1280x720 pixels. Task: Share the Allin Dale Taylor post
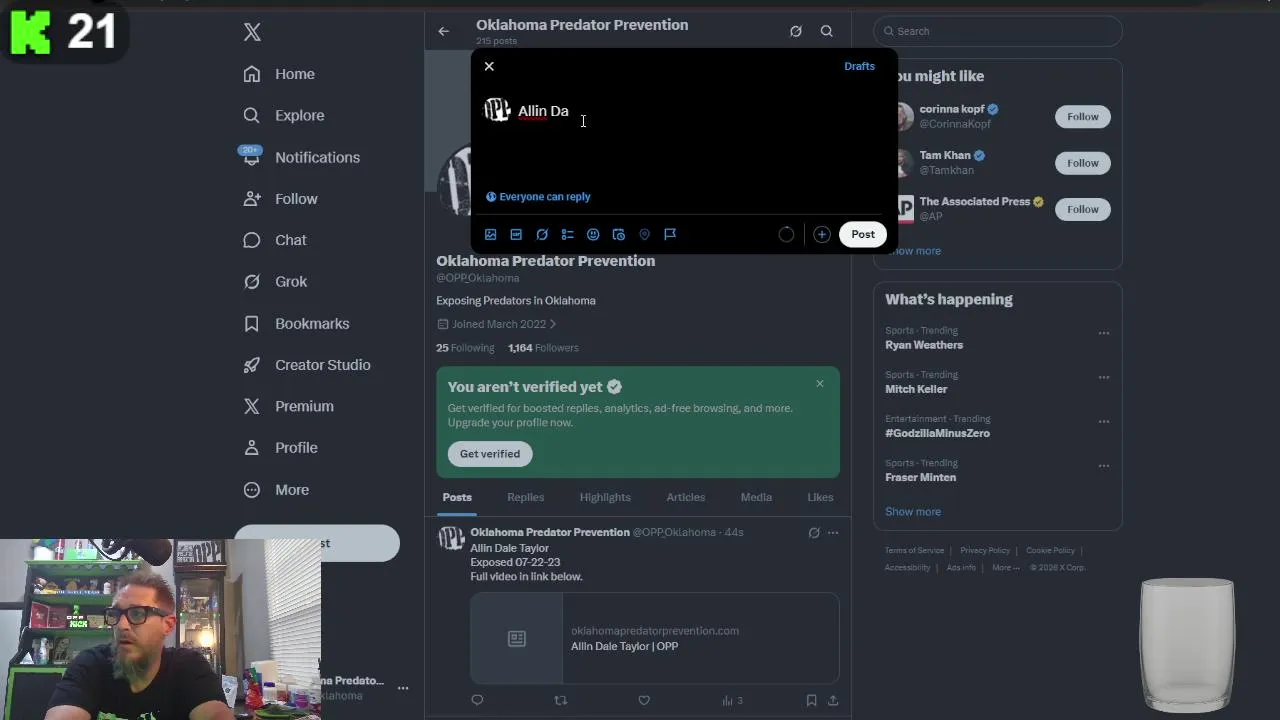pyautogui.click(x=832, y=701)
